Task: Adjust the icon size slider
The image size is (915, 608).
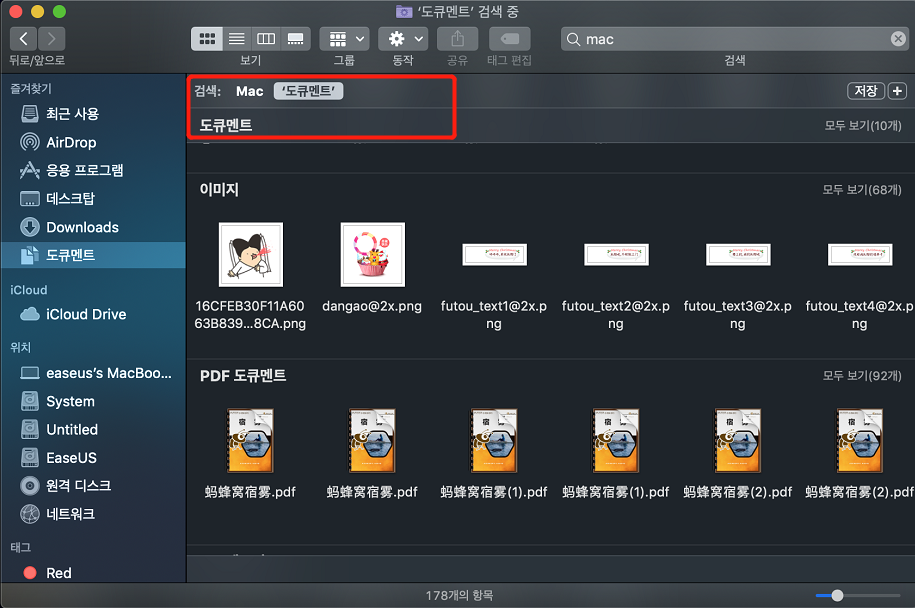Action: pos(837,595)
